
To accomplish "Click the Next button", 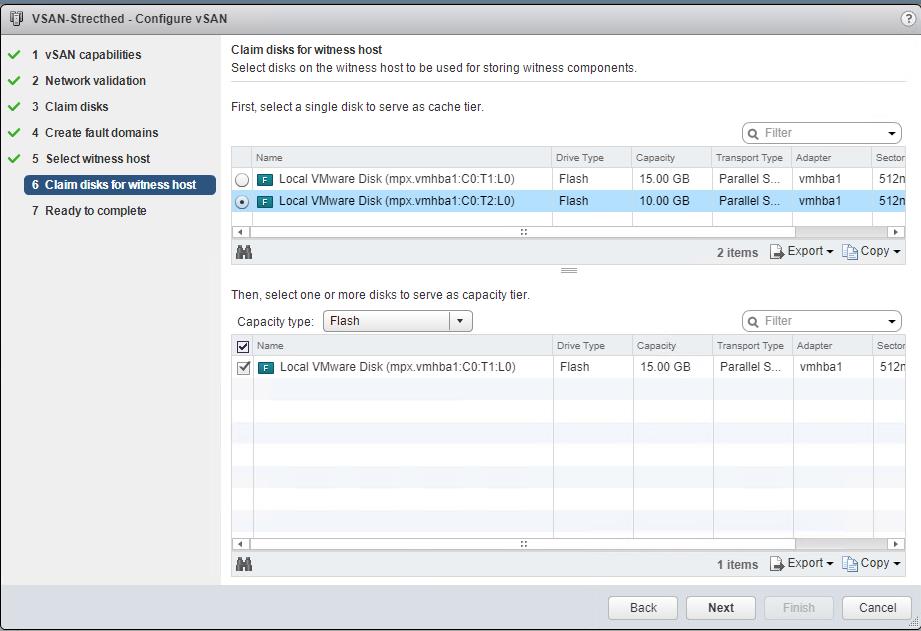I will point(721,607).
